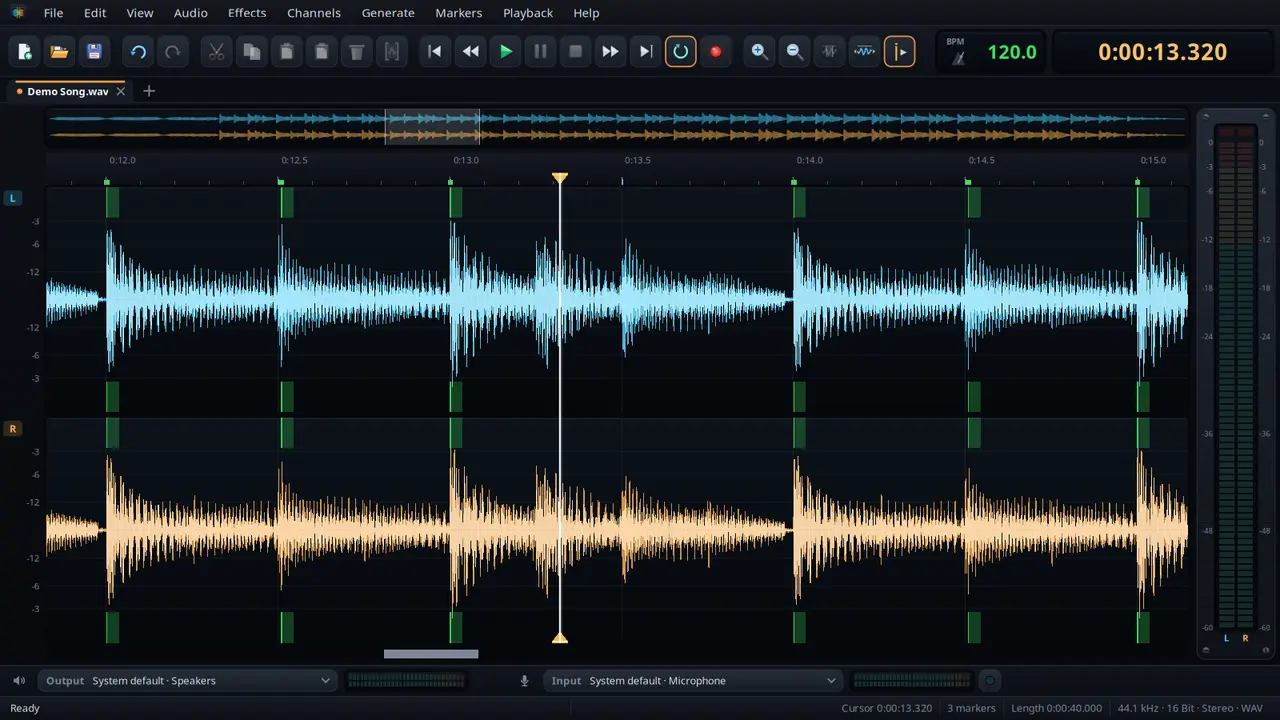Click the speaker icon beside Output

tap(19, 681)
